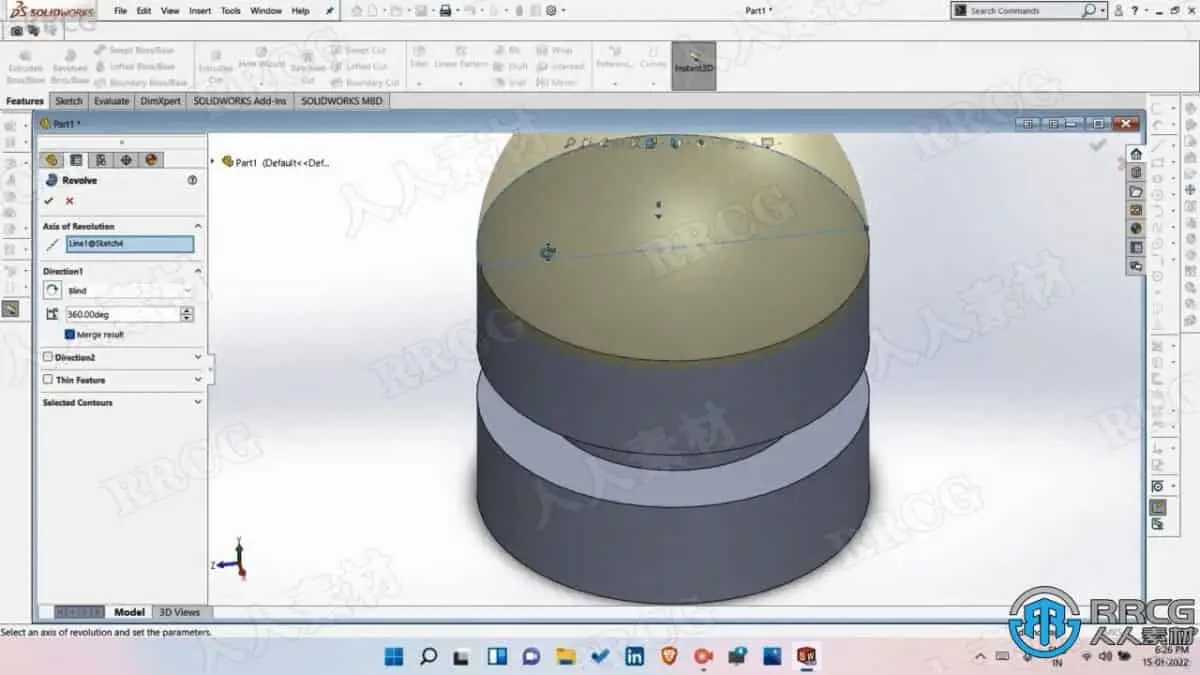This screenshot has height=675, width=1200.
Task: Accept the Revolve with green checkmark
Action: [x=48, y=201]
